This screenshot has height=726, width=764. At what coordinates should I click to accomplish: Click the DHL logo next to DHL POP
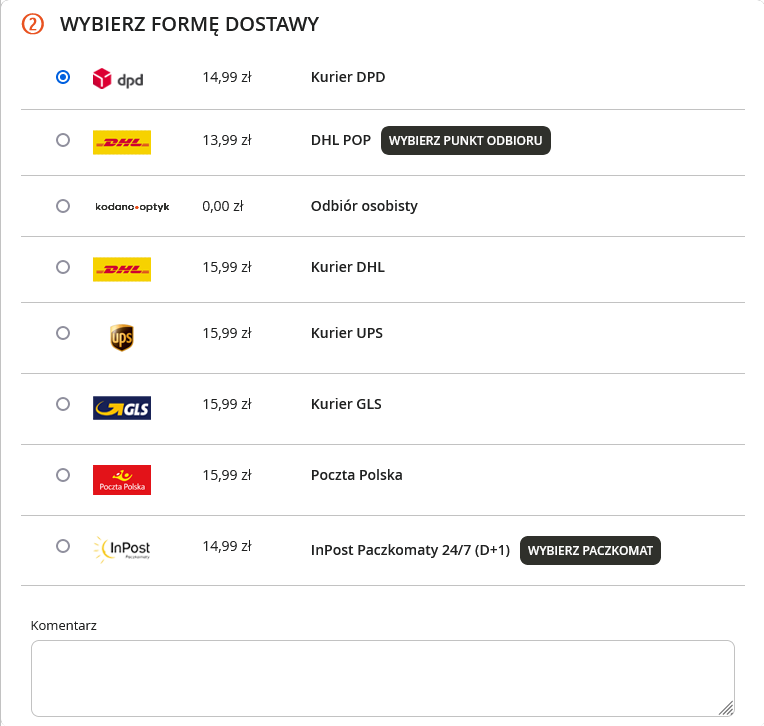(122, 142)
